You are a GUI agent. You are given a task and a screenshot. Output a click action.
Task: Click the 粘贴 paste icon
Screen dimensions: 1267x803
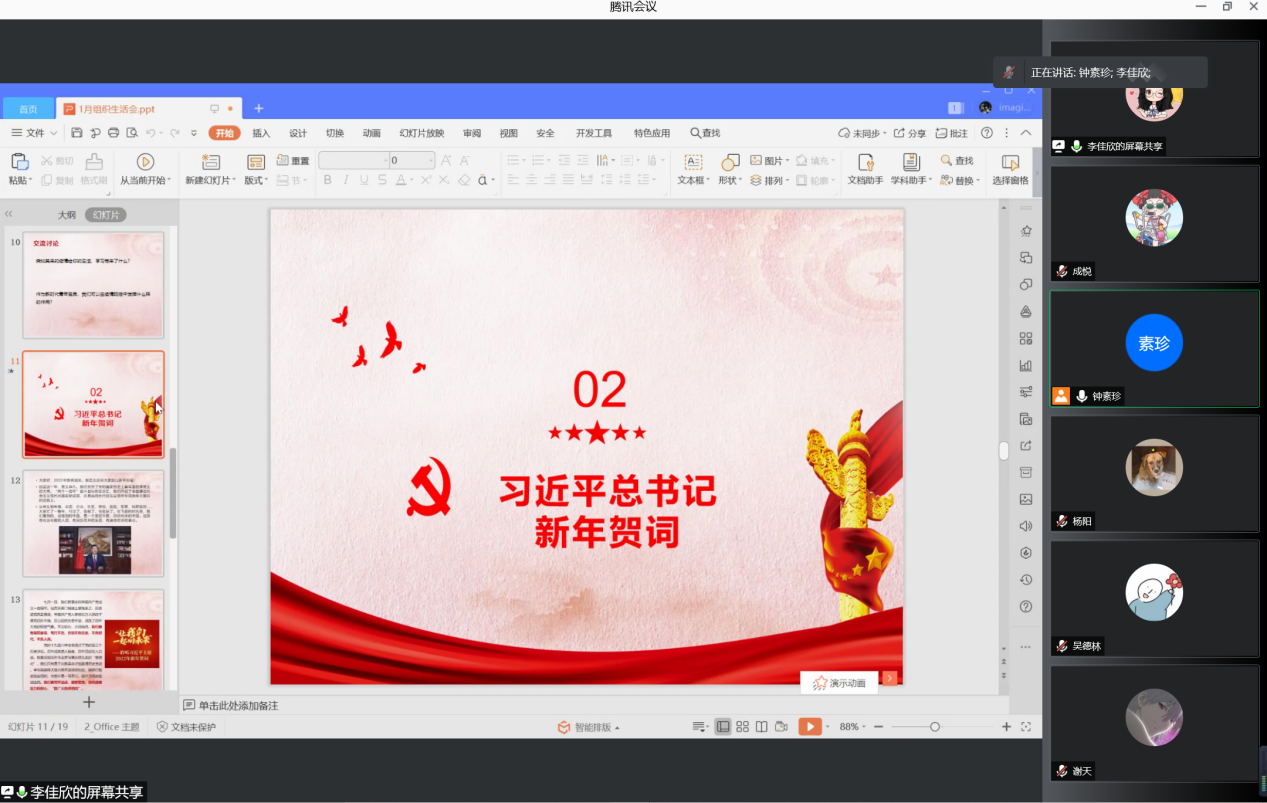coord(19,162)
